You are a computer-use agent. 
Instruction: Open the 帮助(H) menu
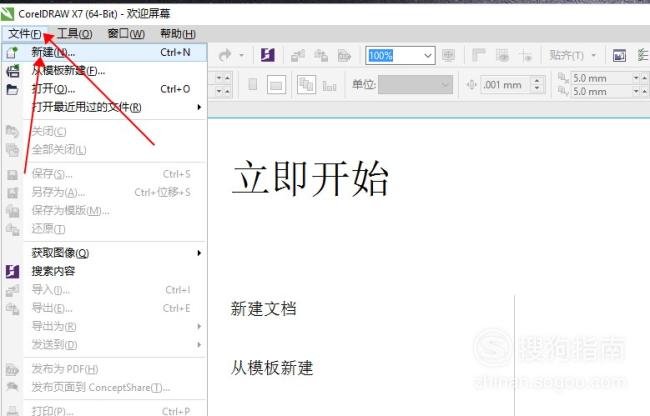(178, 34)
